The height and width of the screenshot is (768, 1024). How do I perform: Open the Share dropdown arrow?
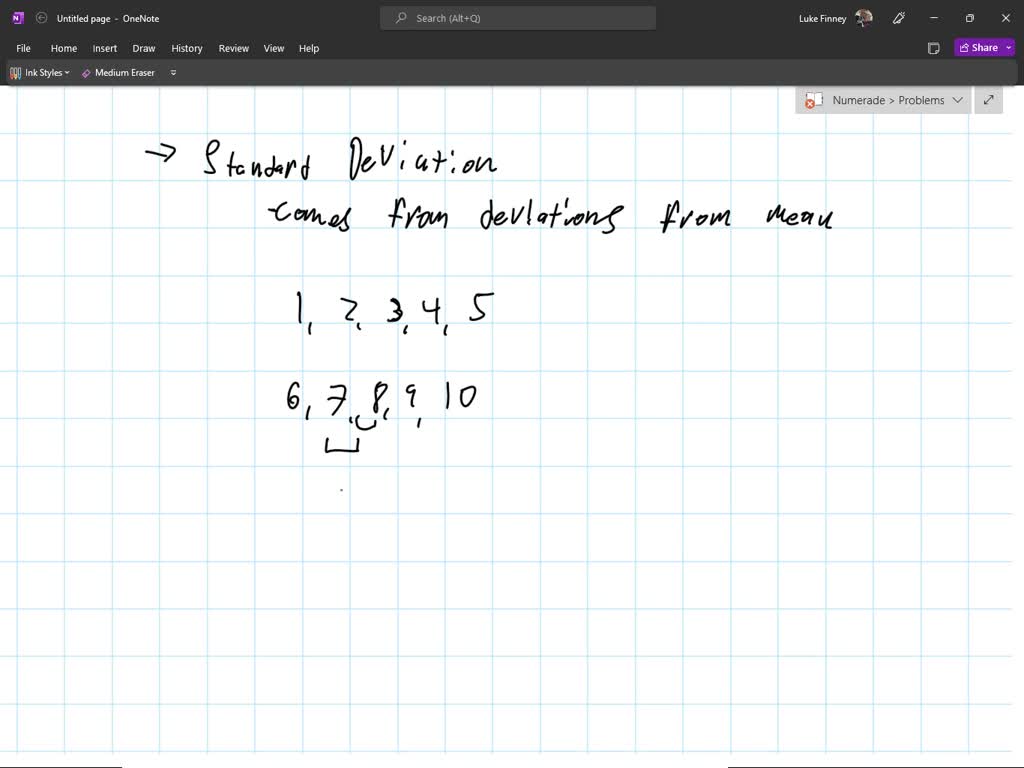(1007, 47)
